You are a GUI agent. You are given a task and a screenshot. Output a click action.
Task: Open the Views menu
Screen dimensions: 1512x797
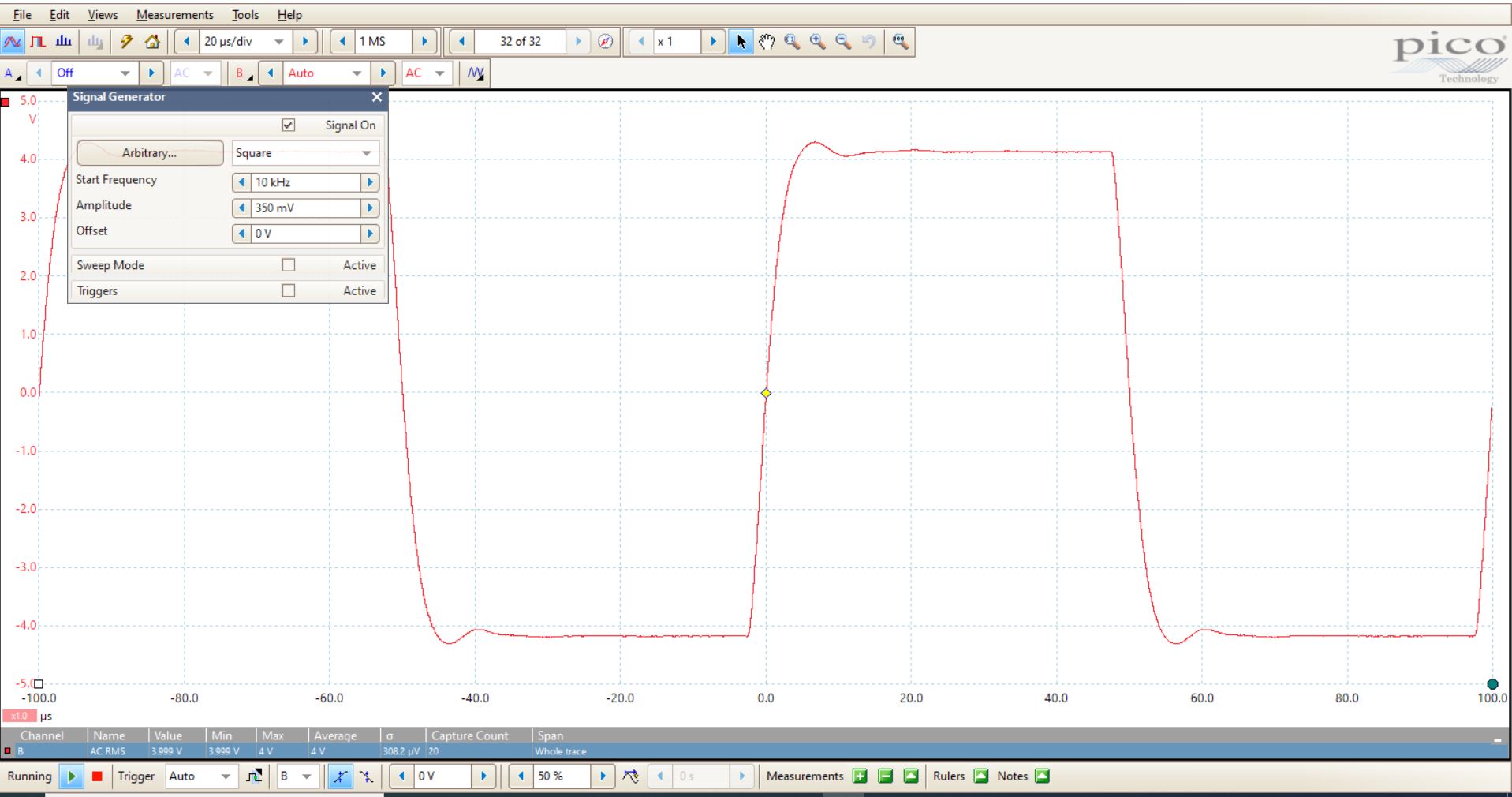103,15
